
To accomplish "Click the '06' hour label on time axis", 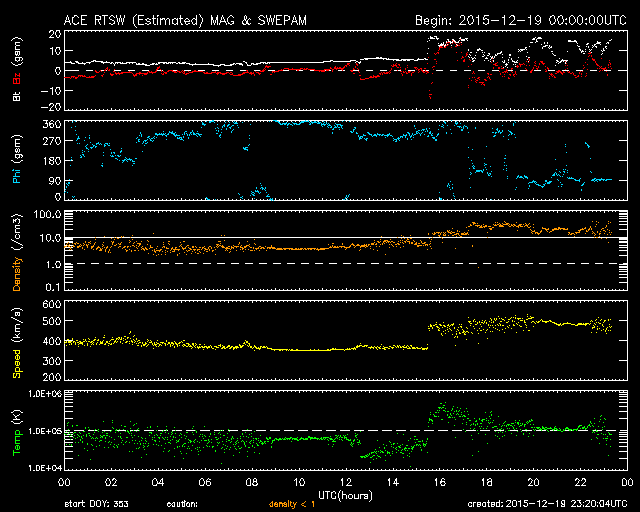I will 205,483.
